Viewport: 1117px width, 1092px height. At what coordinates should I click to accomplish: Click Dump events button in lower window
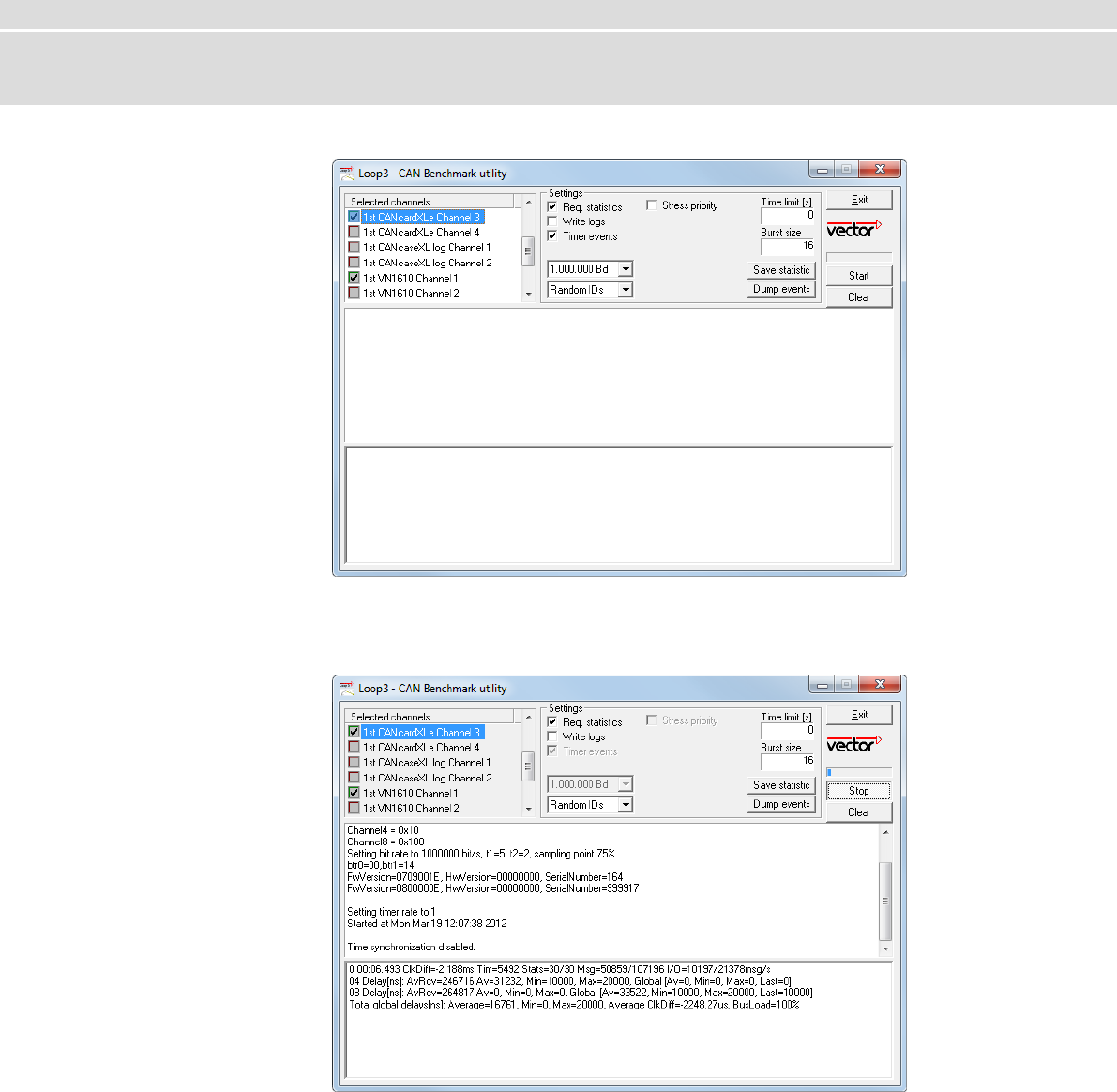[x=781, y=804]
